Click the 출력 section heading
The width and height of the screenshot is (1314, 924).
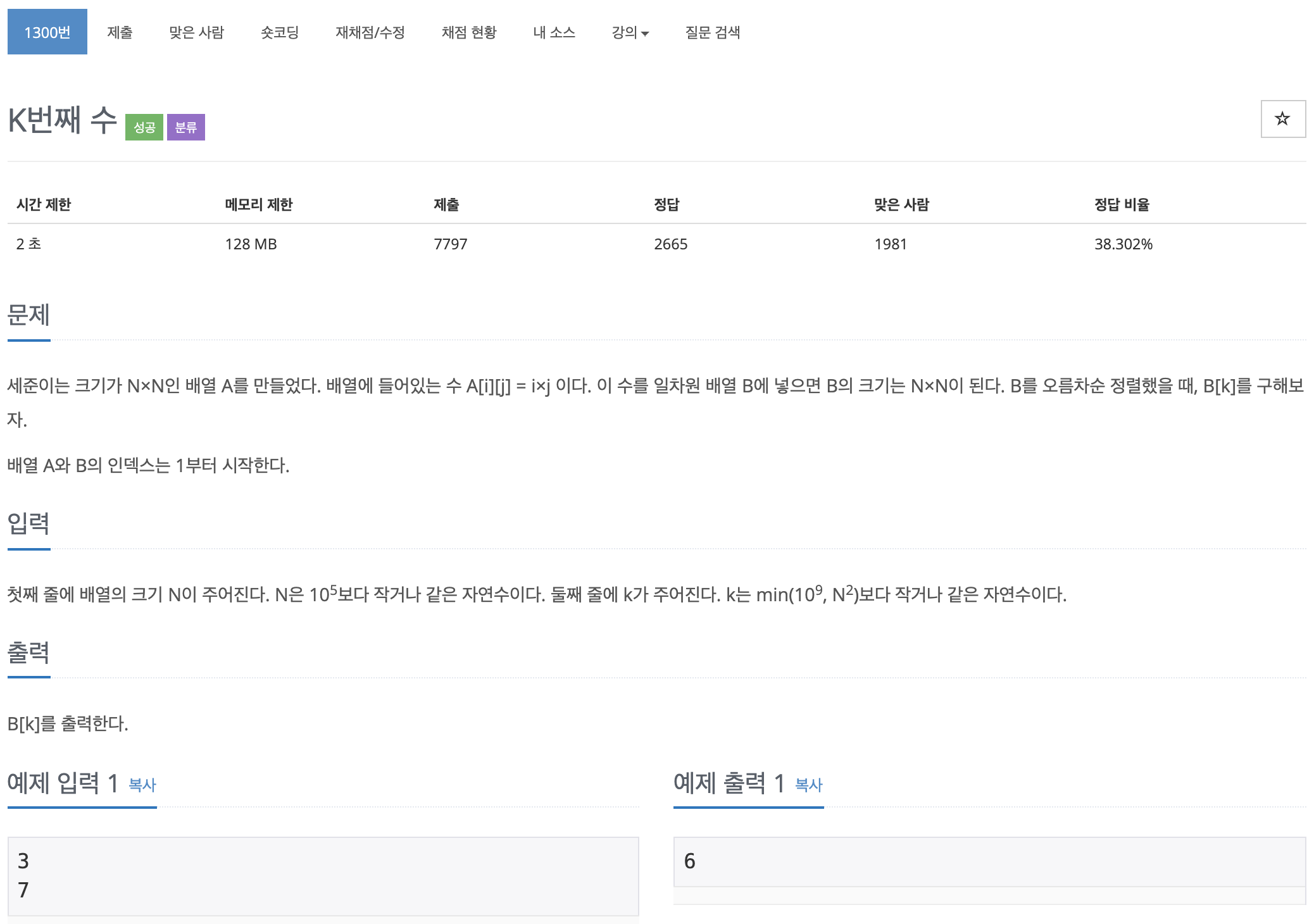[28, 652]
